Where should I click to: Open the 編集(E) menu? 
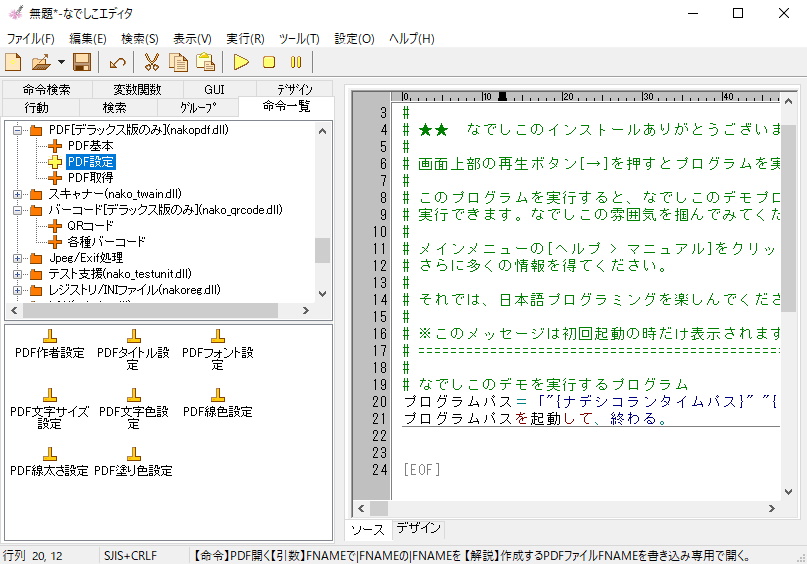(x=87, y=39)
